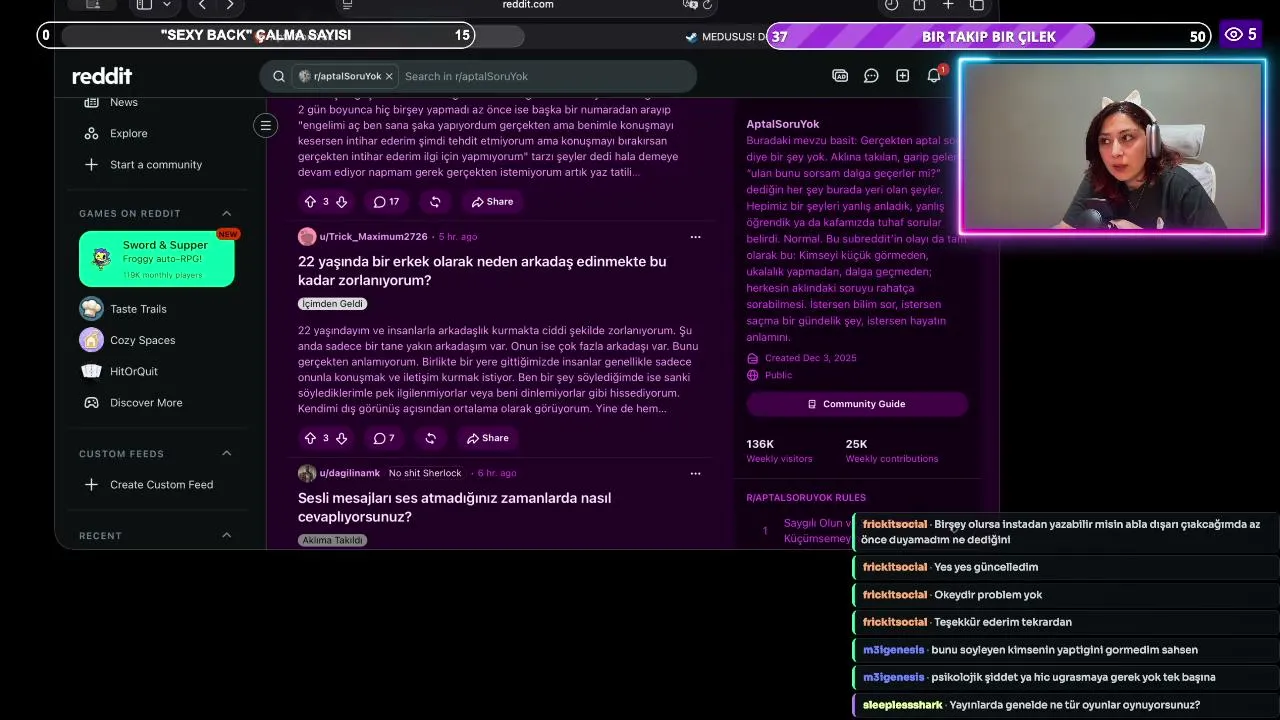
Task: Click the award icon beside 17 comments
Action: click(x=435, y=202)
